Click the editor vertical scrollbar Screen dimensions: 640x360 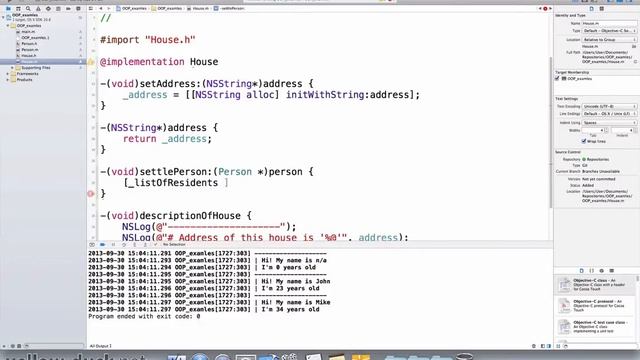(x=550, y=133)
